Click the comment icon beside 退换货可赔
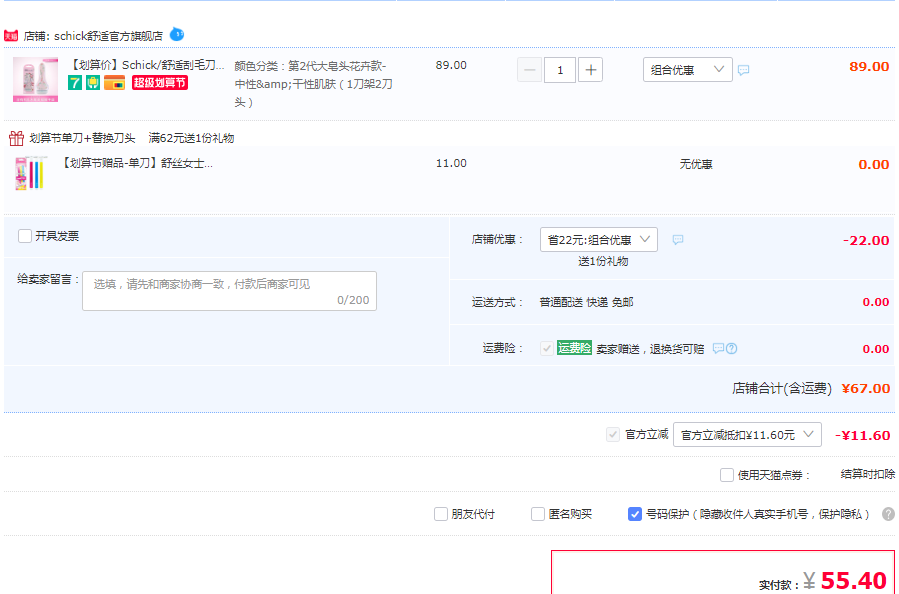 718,349
